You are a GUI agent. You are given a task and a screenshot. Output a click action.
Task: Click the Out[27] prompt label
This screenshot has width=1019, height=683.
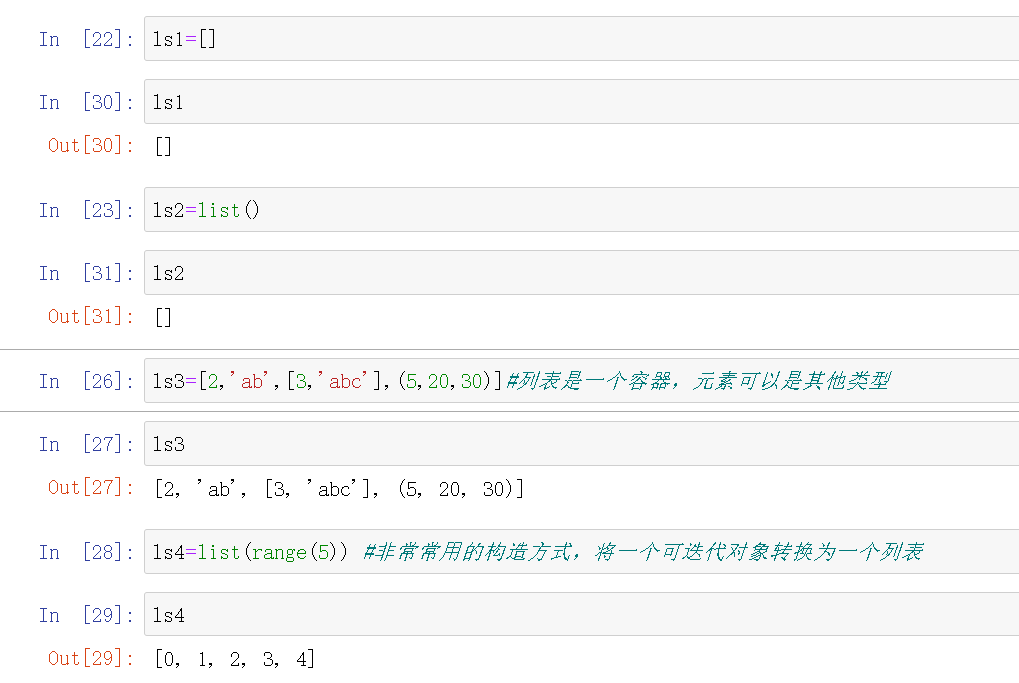pos(91,488)
